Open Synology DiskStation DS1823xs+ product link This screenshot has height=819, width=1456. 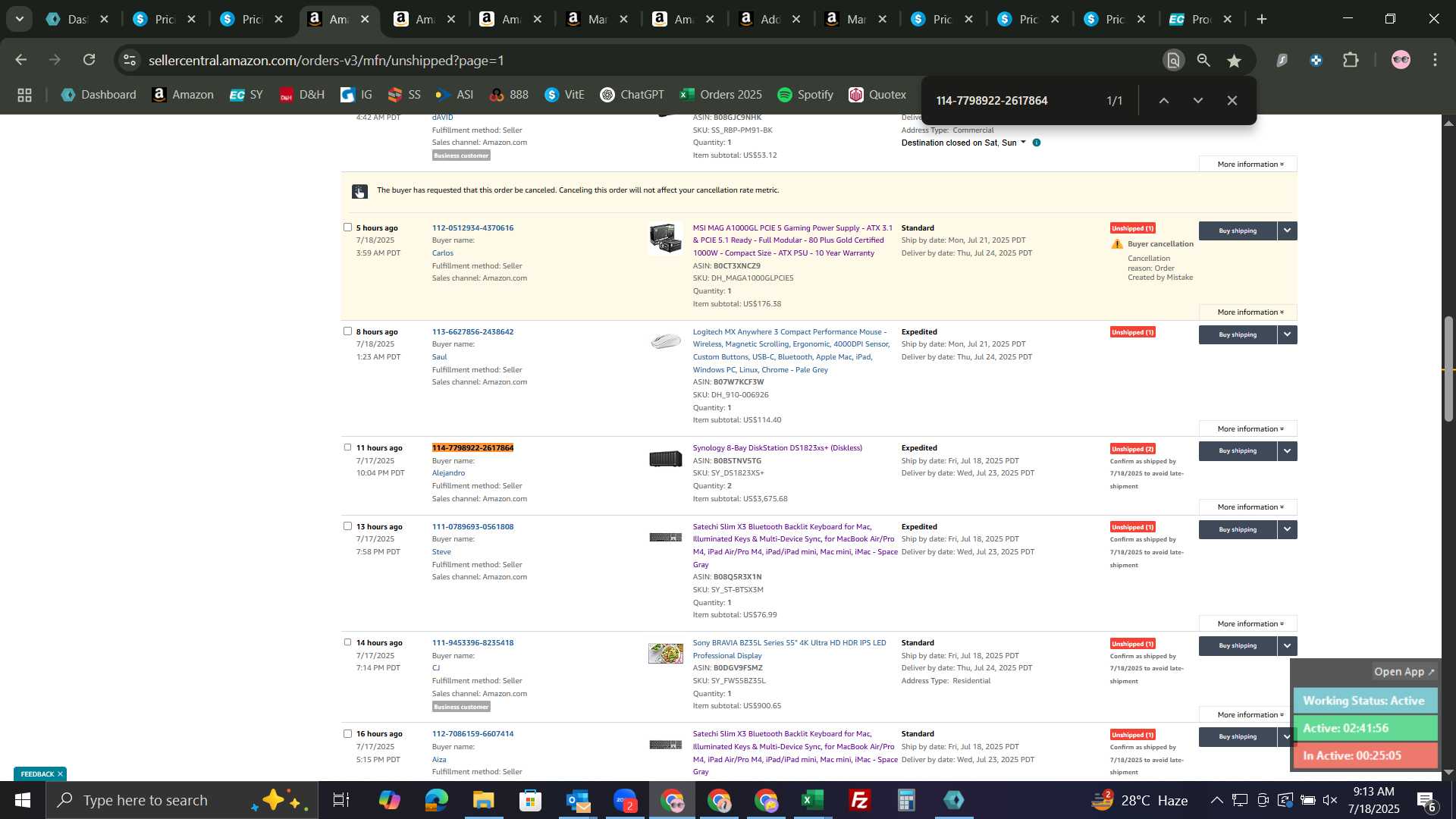click(777, 447)
